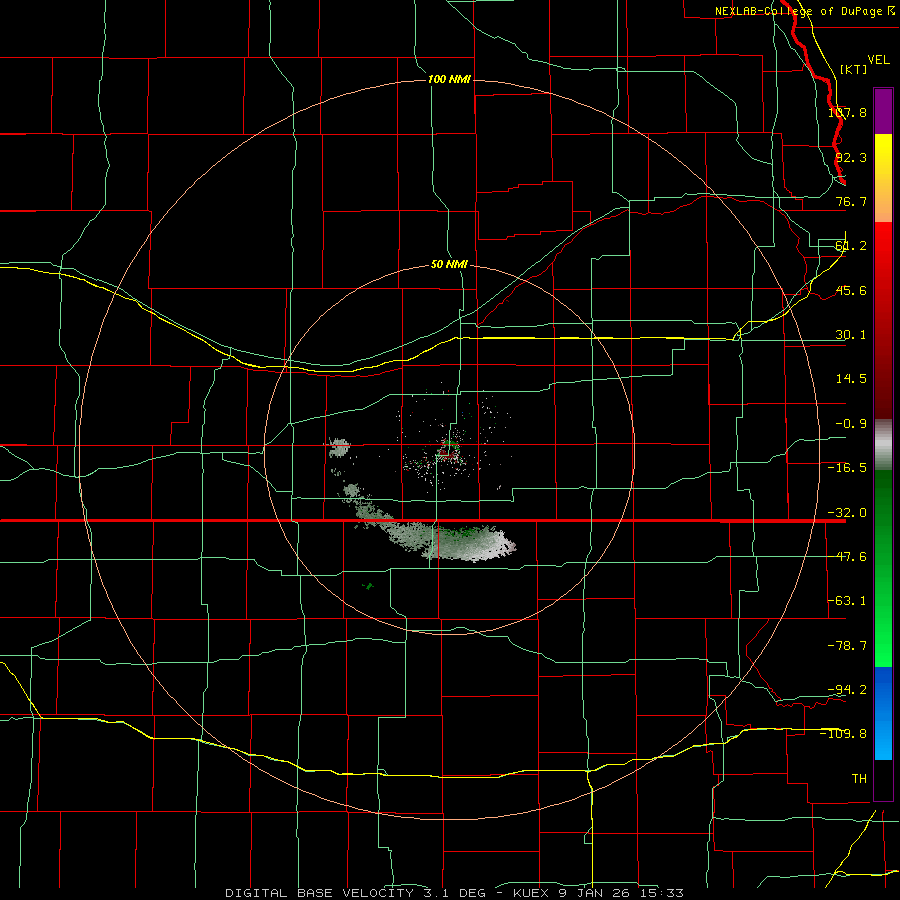900x900 pixels.
Task: Click the 76.7 velocity scale value
Action: coord(851,201)
